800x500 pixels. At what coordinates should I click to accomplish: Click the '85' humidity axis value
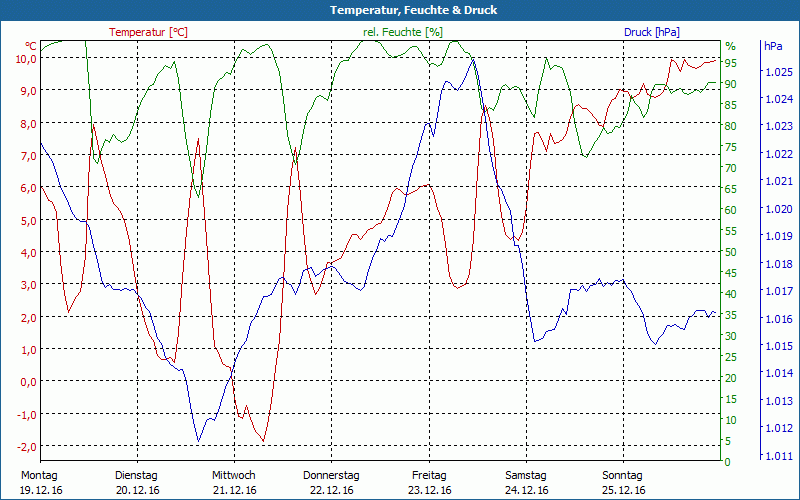[731, 105]
